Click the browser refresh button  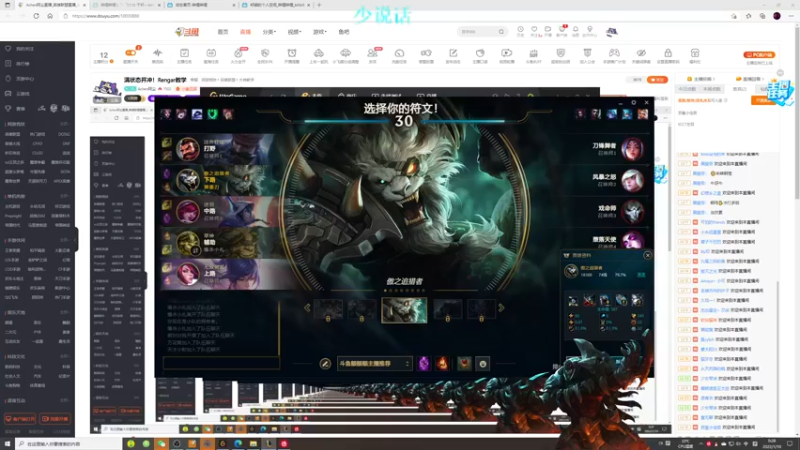coord(36,16)
